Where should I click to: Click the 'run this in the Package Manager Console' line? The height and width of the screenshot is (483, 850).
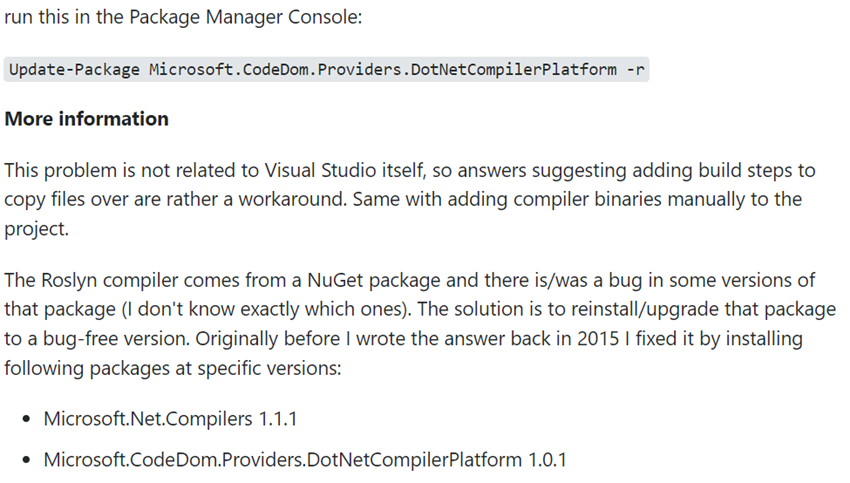183,17
